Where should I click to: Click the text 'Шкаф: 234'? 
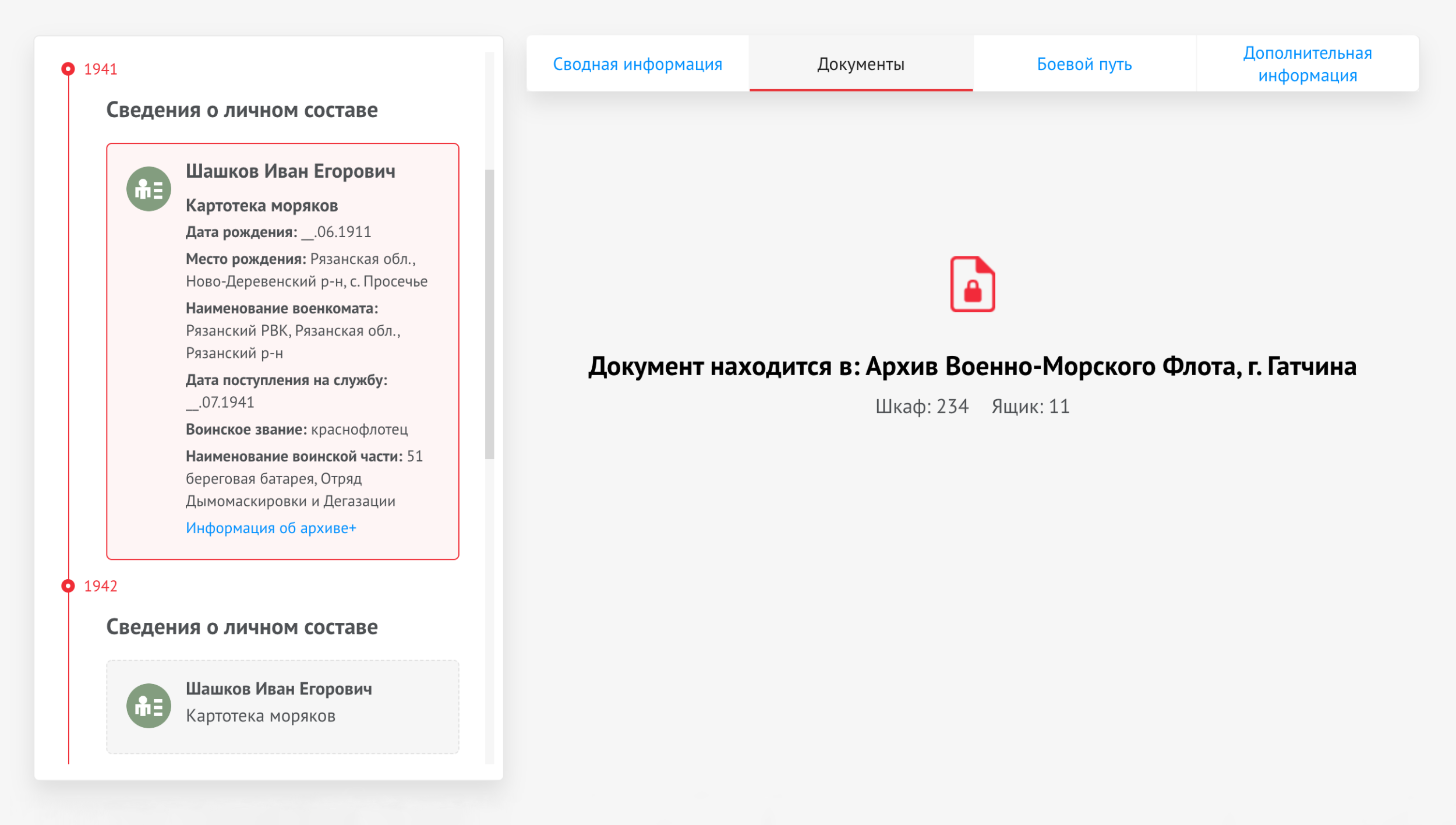922,406
